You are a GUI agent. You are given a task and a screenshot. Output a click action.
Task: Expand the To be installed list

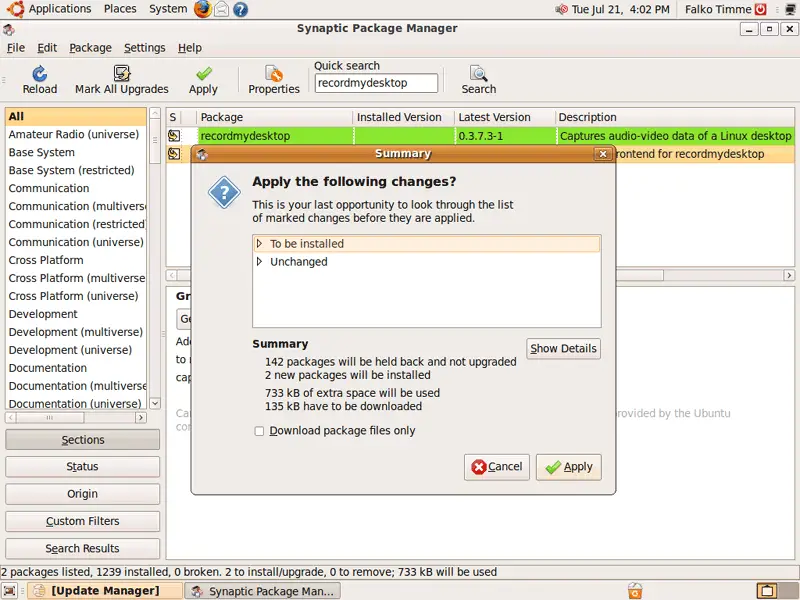pyautogui.click(x=259, y=244)
